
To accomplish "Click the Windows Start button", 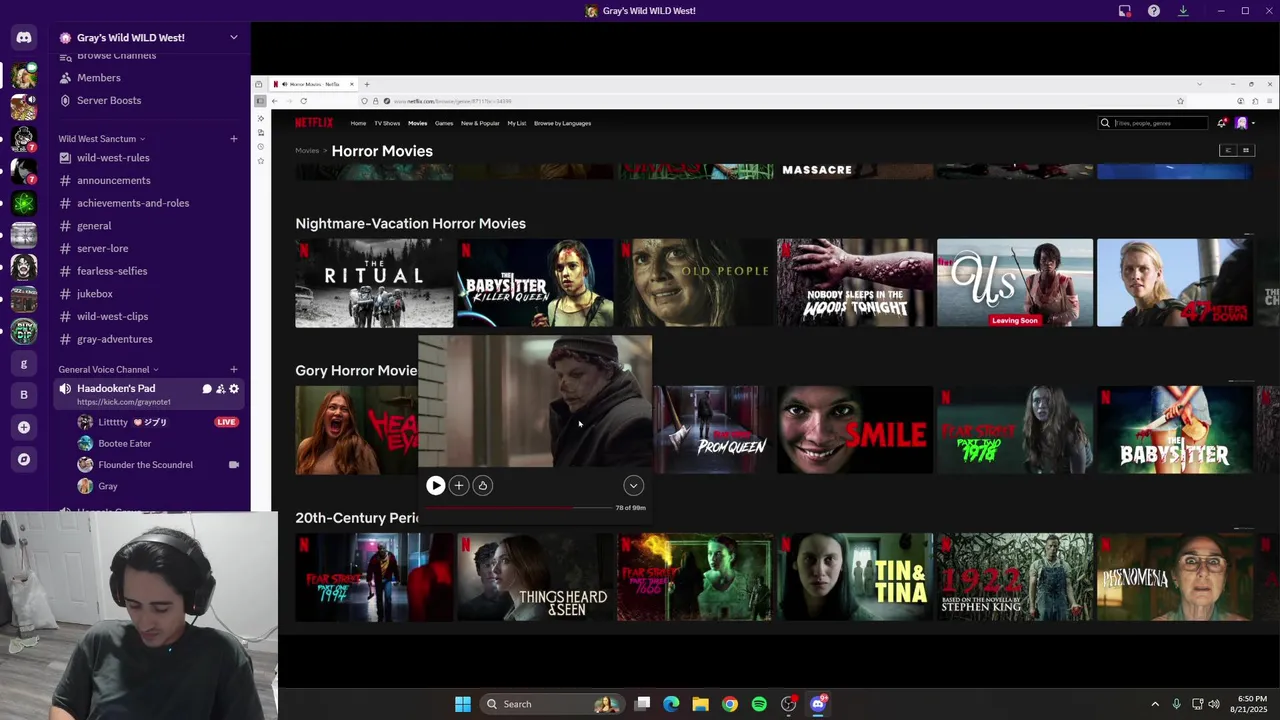I will coord(463,704).
